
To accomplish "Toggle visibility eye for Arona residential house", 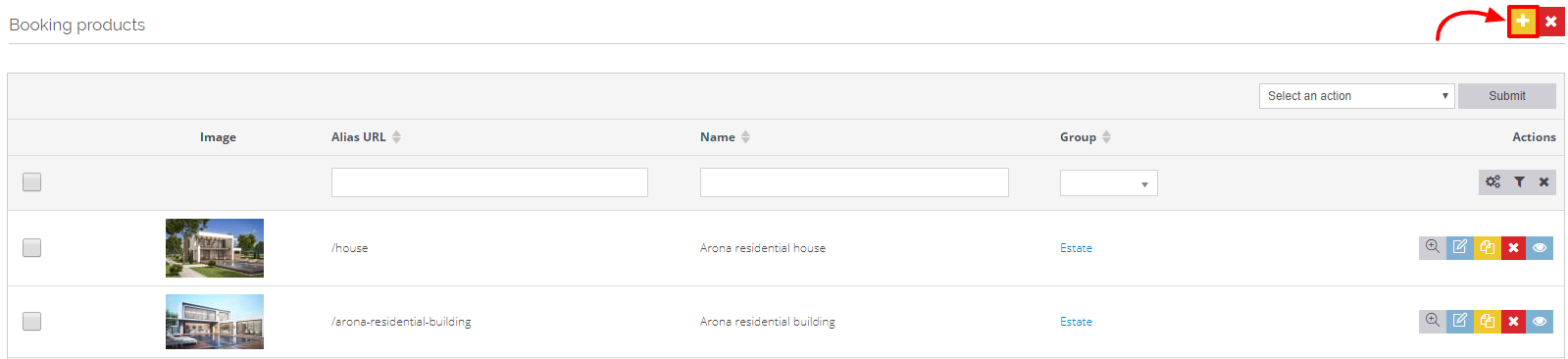I will pos(1540,247).
